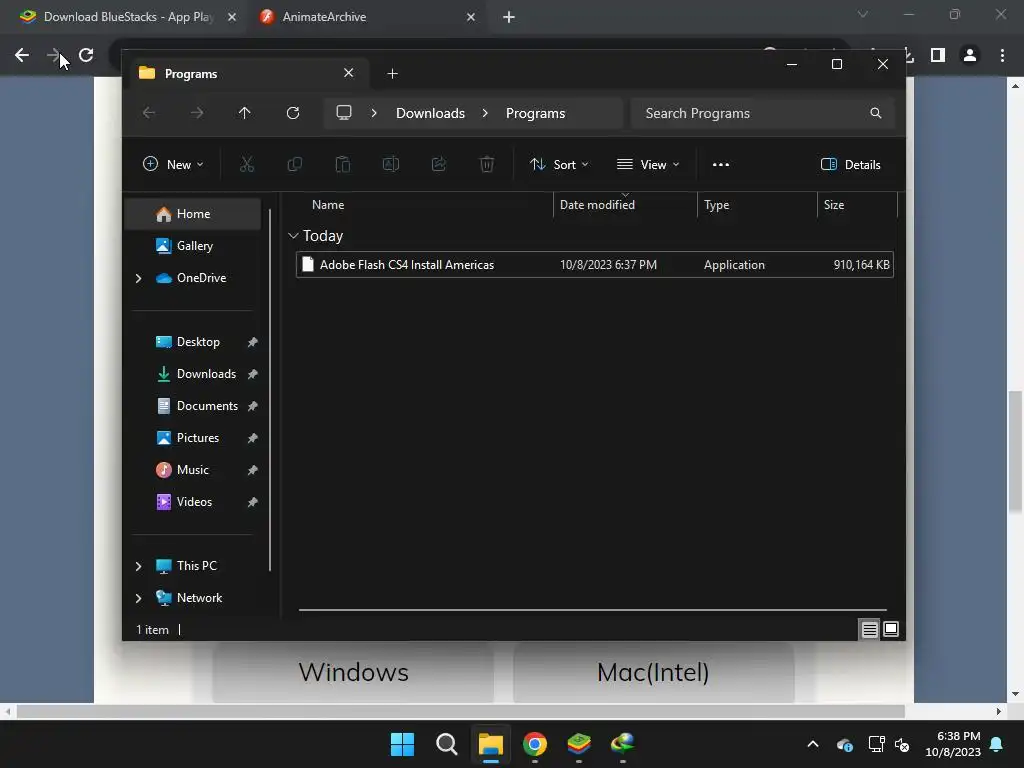The width and height of the screenshot is (1024, 768).
Task: Click the Windows download button on page
Action: pos(353,672)
